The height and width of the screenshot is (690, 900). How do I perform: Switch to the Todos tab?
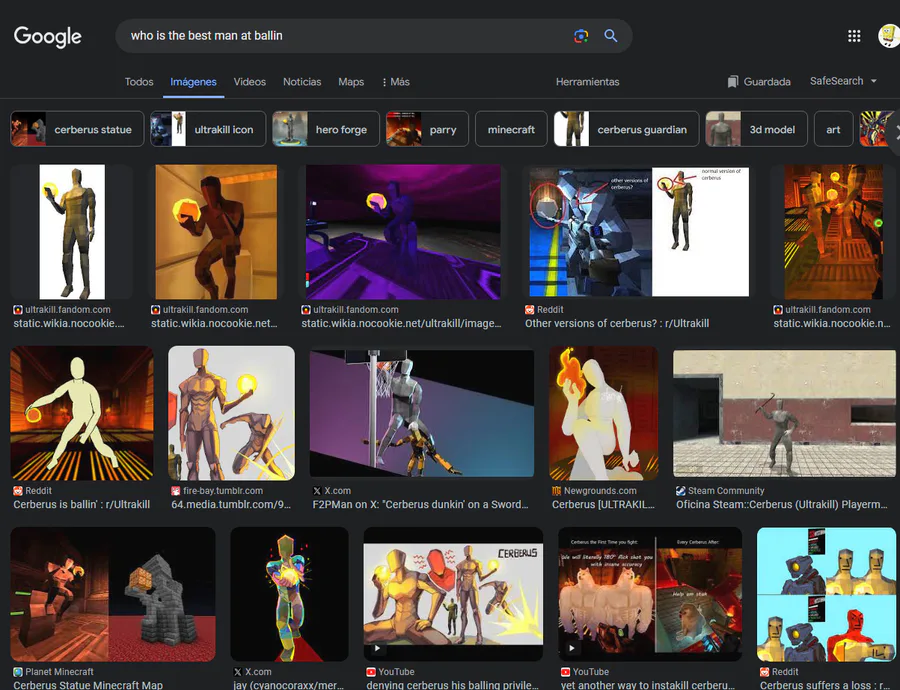pyautogui.click(x=139, y=82)
